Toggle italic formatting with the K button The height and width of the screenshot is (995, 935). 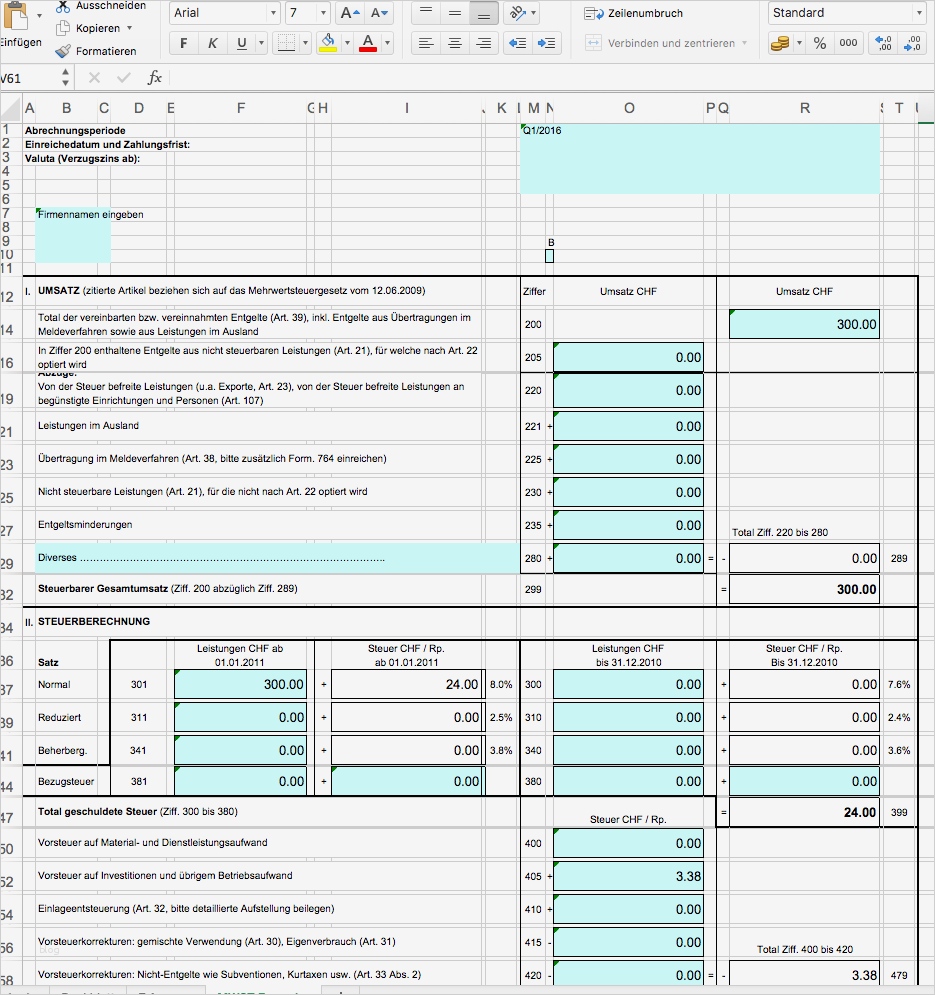coord(213,44)
